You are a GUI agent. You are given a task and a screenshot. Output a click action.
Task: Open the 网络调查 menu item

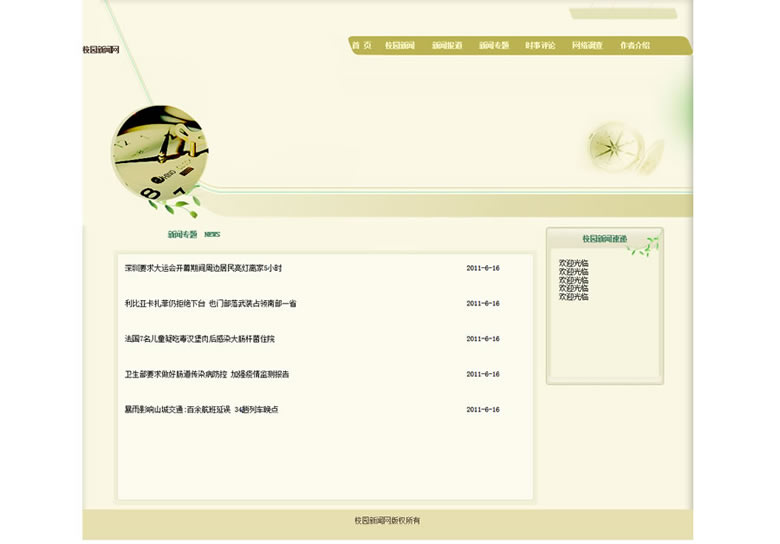(x=587, y=46)
